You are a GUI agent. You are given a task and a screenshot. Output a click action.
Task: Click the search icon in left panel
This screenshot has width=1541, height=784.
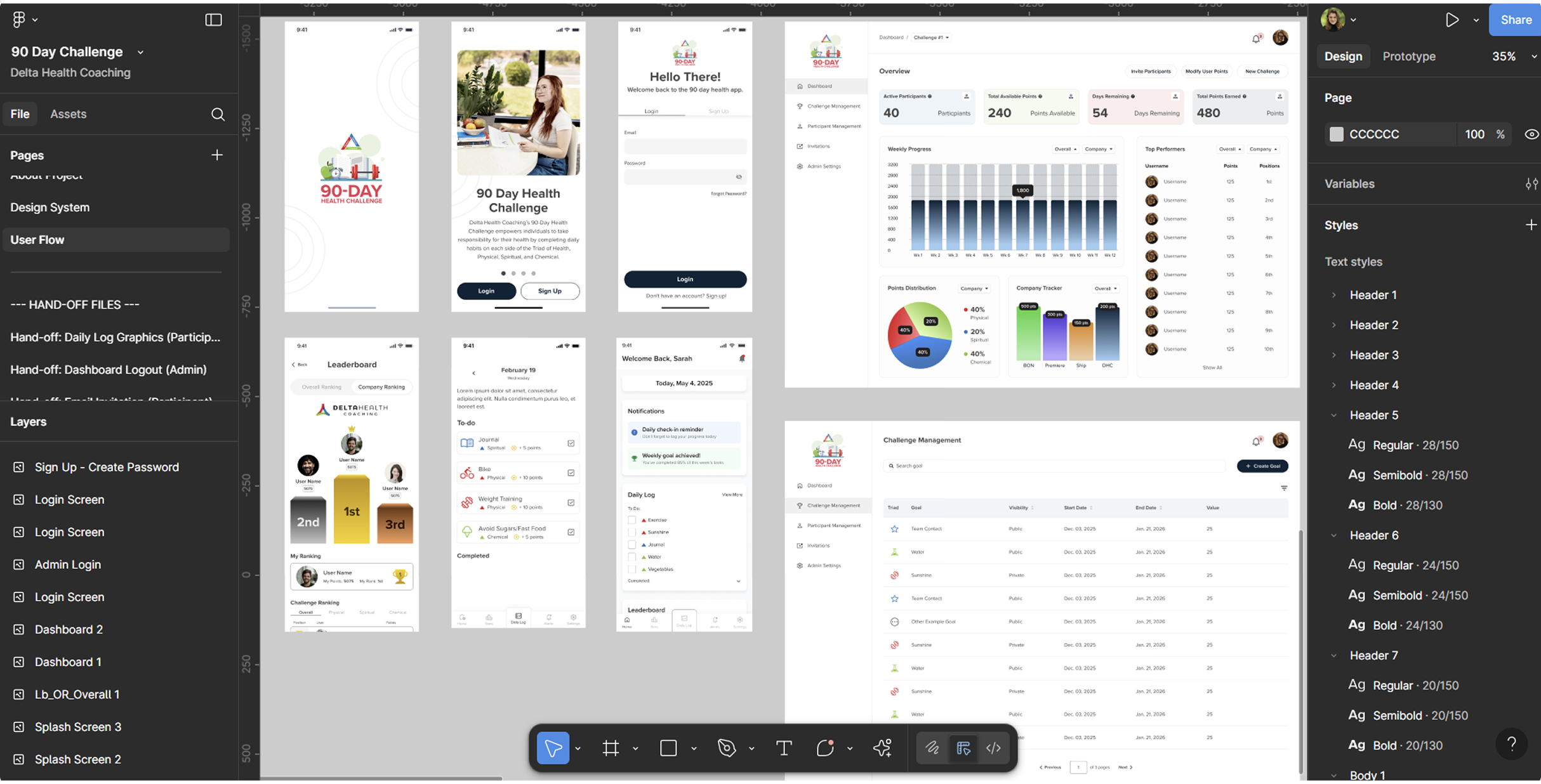218,114
